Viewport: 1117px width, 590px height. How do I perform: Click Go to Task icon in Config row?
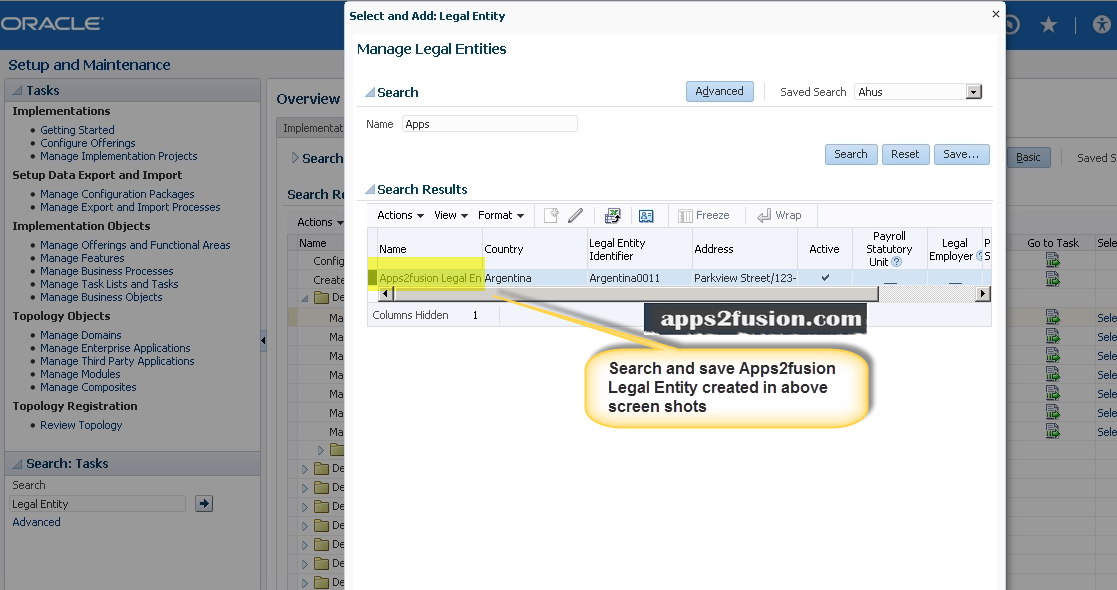point(1052,261)
